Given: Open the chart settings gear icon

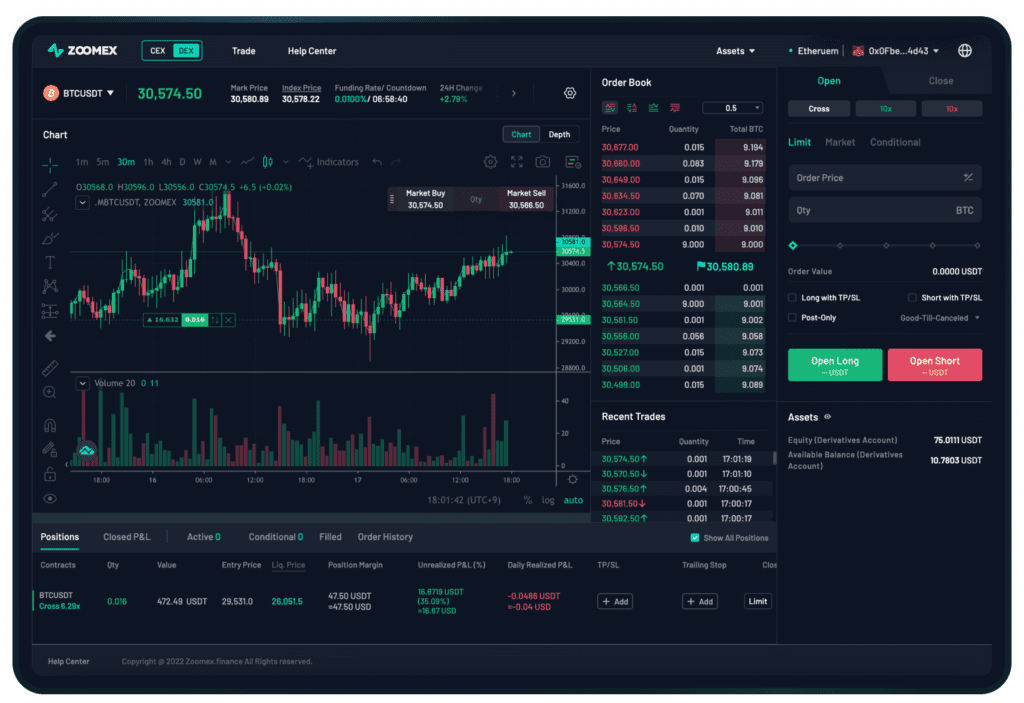Looking at the screenshot, I should (x=490, y=162).
